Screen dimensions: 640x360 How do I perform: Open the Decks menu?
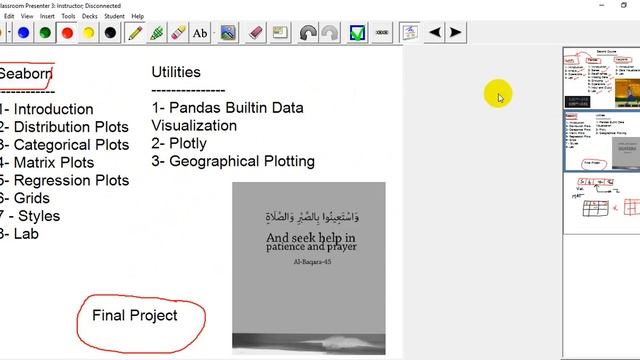point(89,16)
